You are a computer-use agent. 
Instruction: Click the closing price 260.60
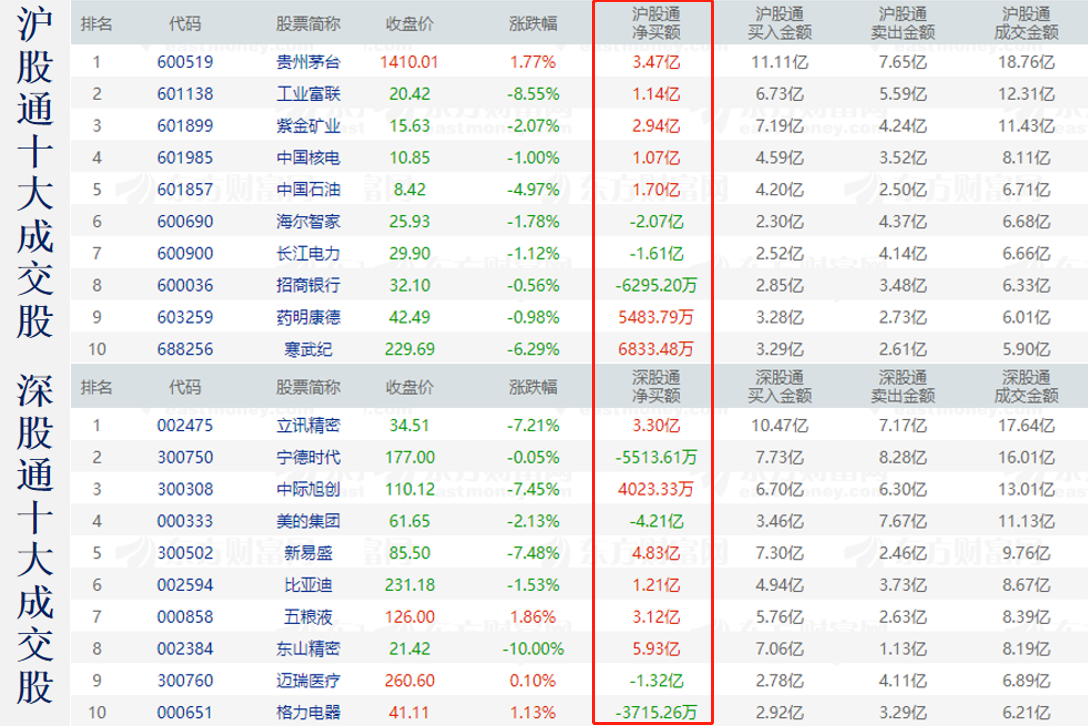tap(409, 681)
